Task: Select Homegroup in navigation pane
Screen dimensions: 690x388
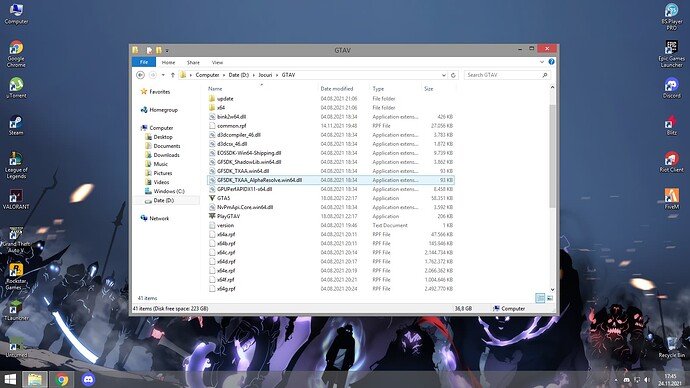Action: (x=163, y=110)
